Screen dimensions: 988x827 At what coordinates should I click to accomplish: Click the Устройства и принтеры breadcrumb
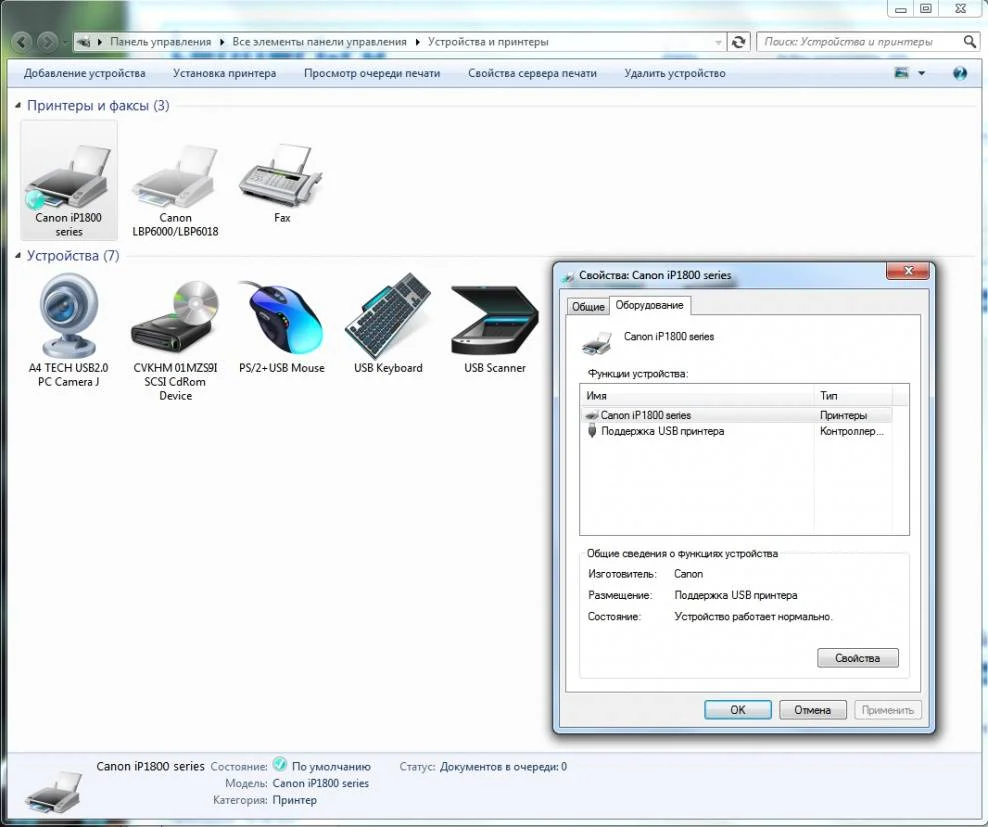tap(488, 42)
